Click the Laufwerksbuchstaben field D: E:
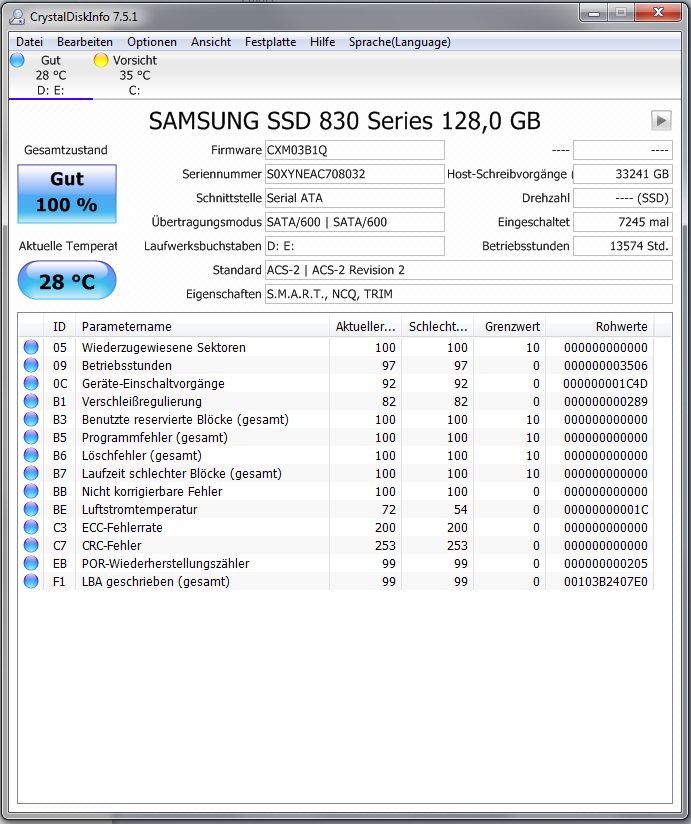Viewport: 691px width, 824px height. pos(355,246)
